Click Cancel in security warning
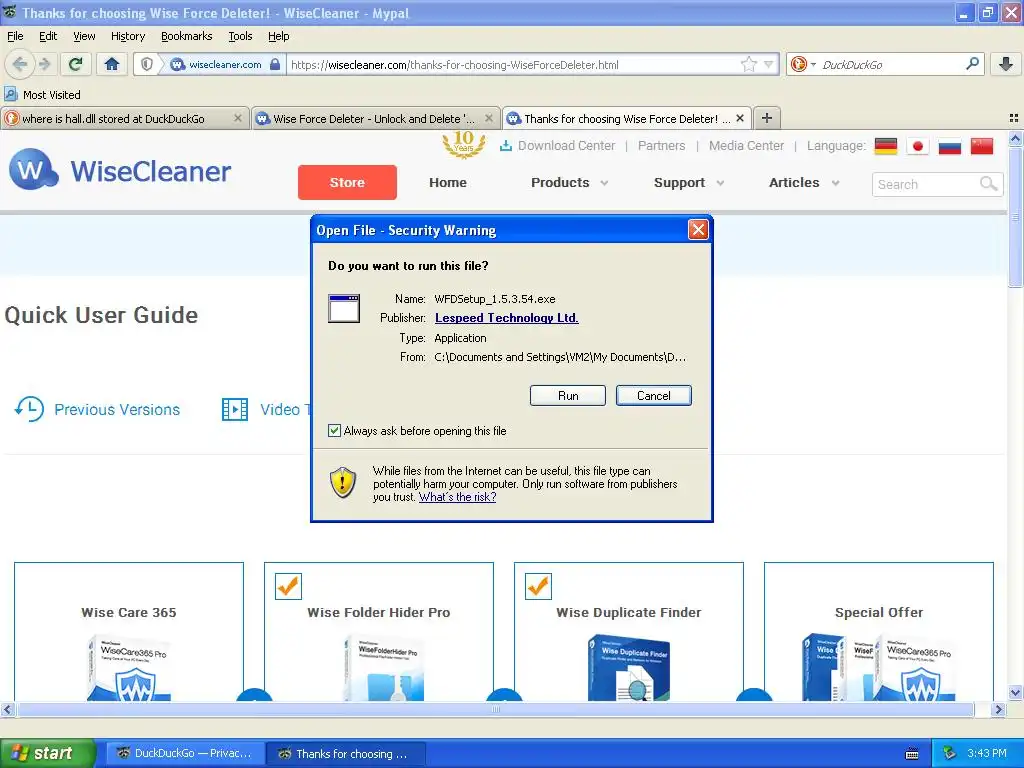This screenshot has width=1024, height=768. (653, 396)
